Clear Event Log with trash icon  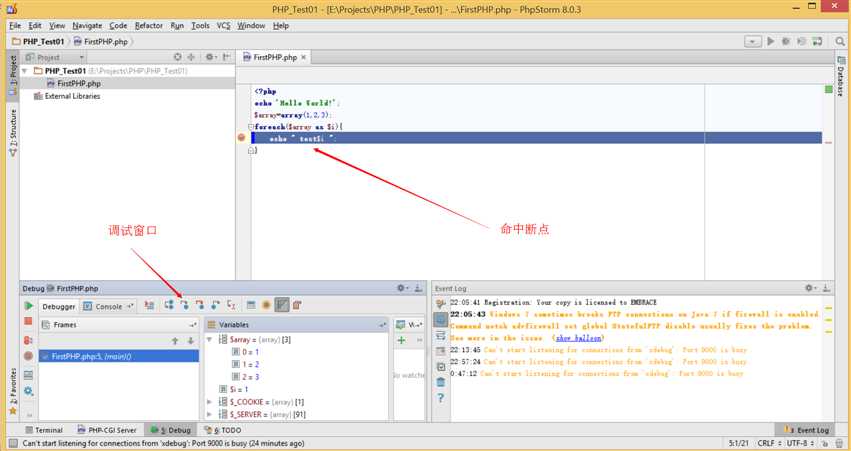[441, 382]
